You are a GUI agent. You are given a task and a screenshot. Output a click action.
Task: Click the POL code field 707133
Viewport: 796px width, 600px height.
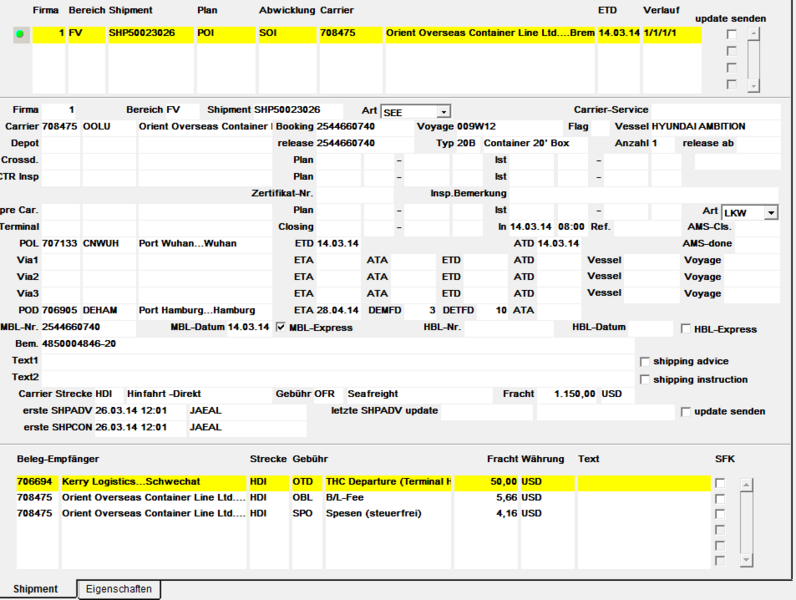pyautogui.click(x=60, y=244)
